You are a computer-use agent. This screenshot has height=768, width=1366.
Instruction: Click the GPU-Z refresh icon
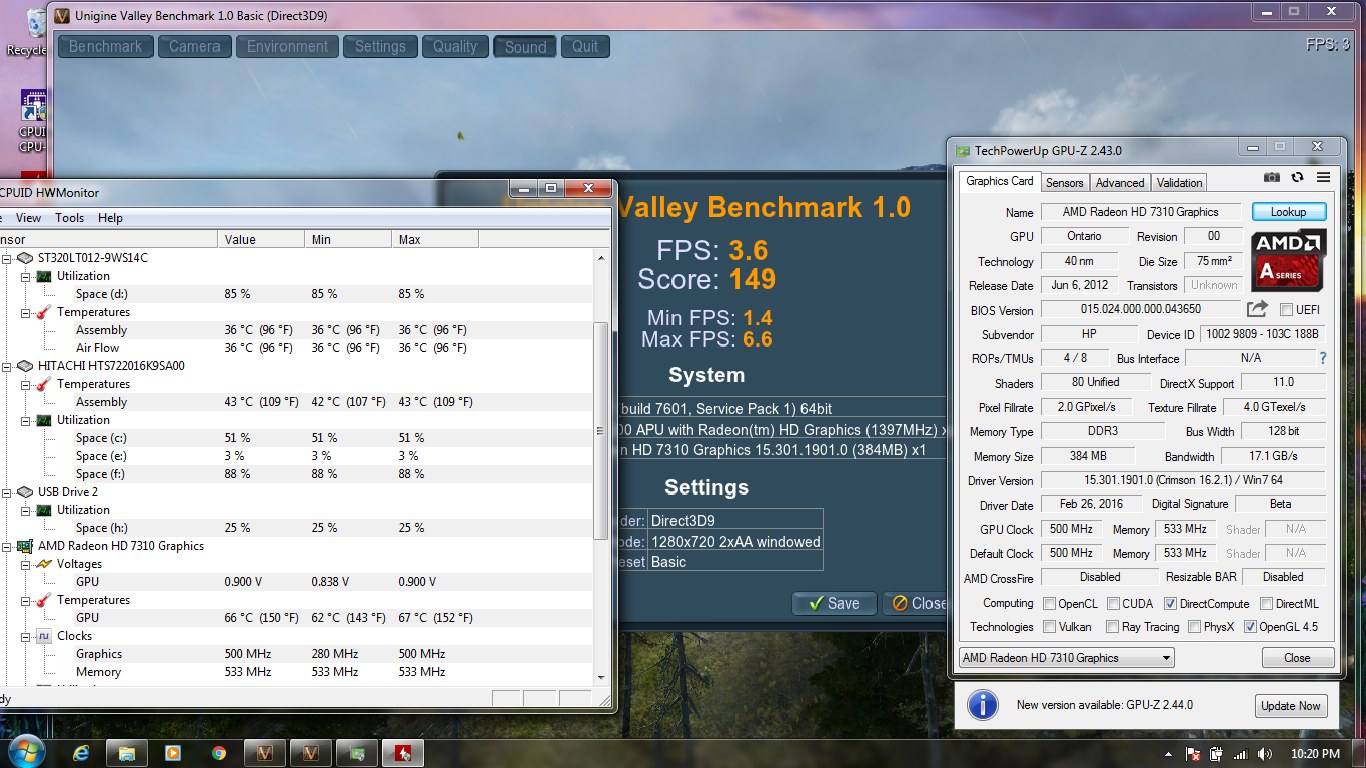pyautogui.click(x=1297, y=178)
